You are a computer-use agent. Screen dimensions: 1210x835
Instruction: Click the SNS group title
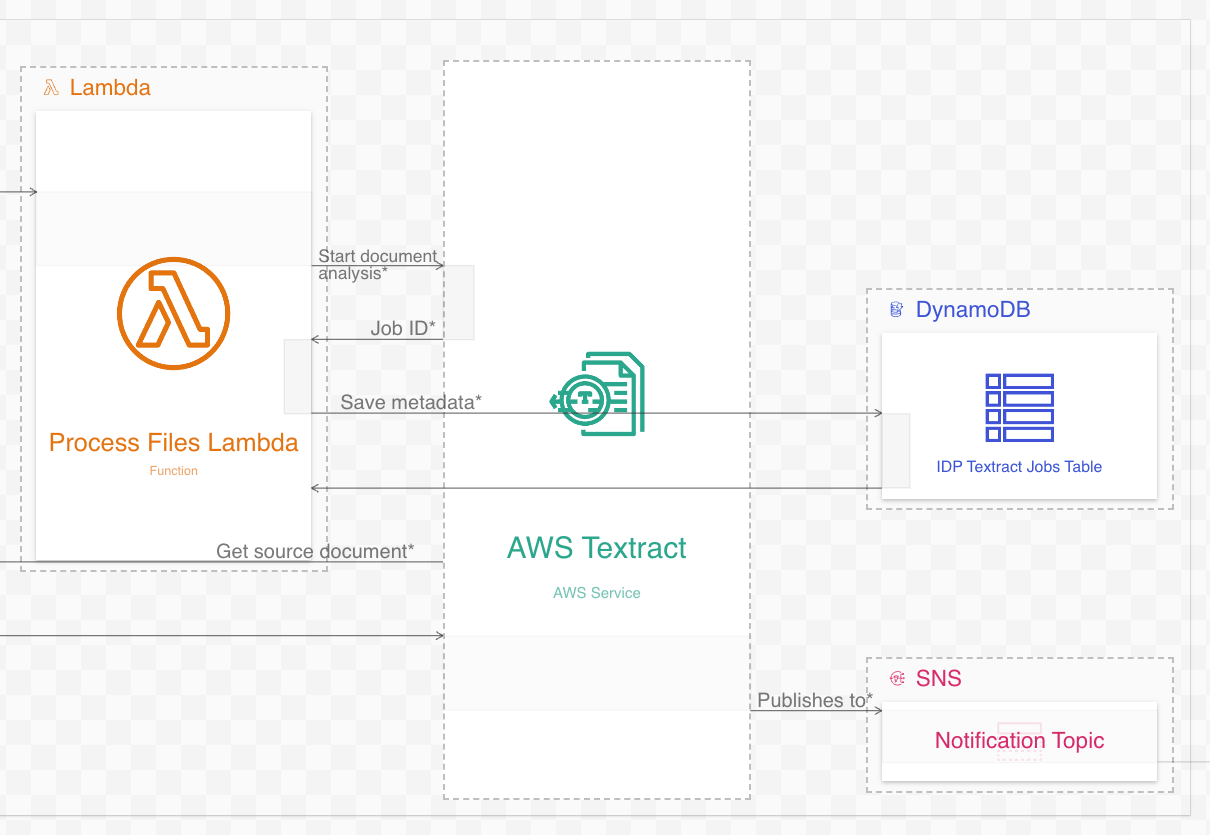tap(939, 679)
